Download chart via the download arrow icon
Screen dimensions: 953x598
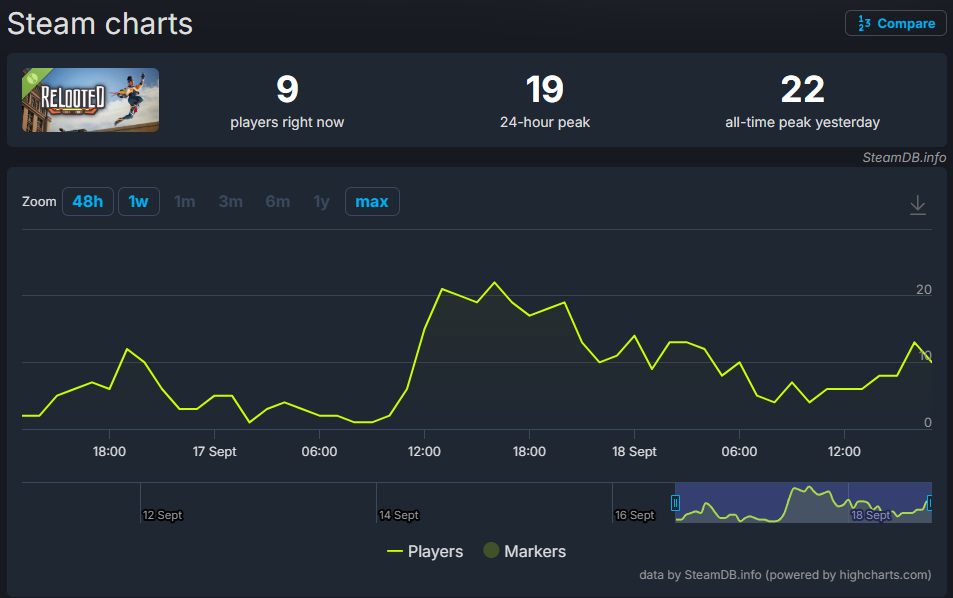click(918, 205)
